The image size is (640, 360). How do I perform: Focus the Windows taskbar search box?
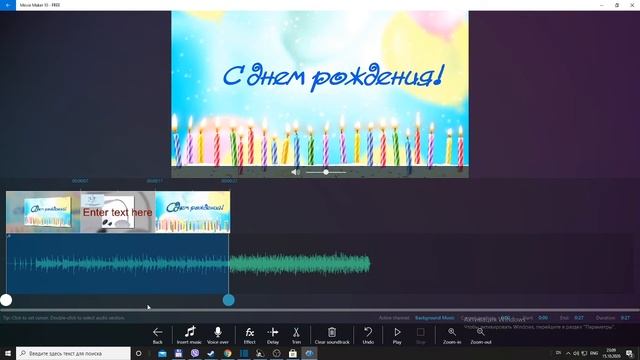pos(73,353)
